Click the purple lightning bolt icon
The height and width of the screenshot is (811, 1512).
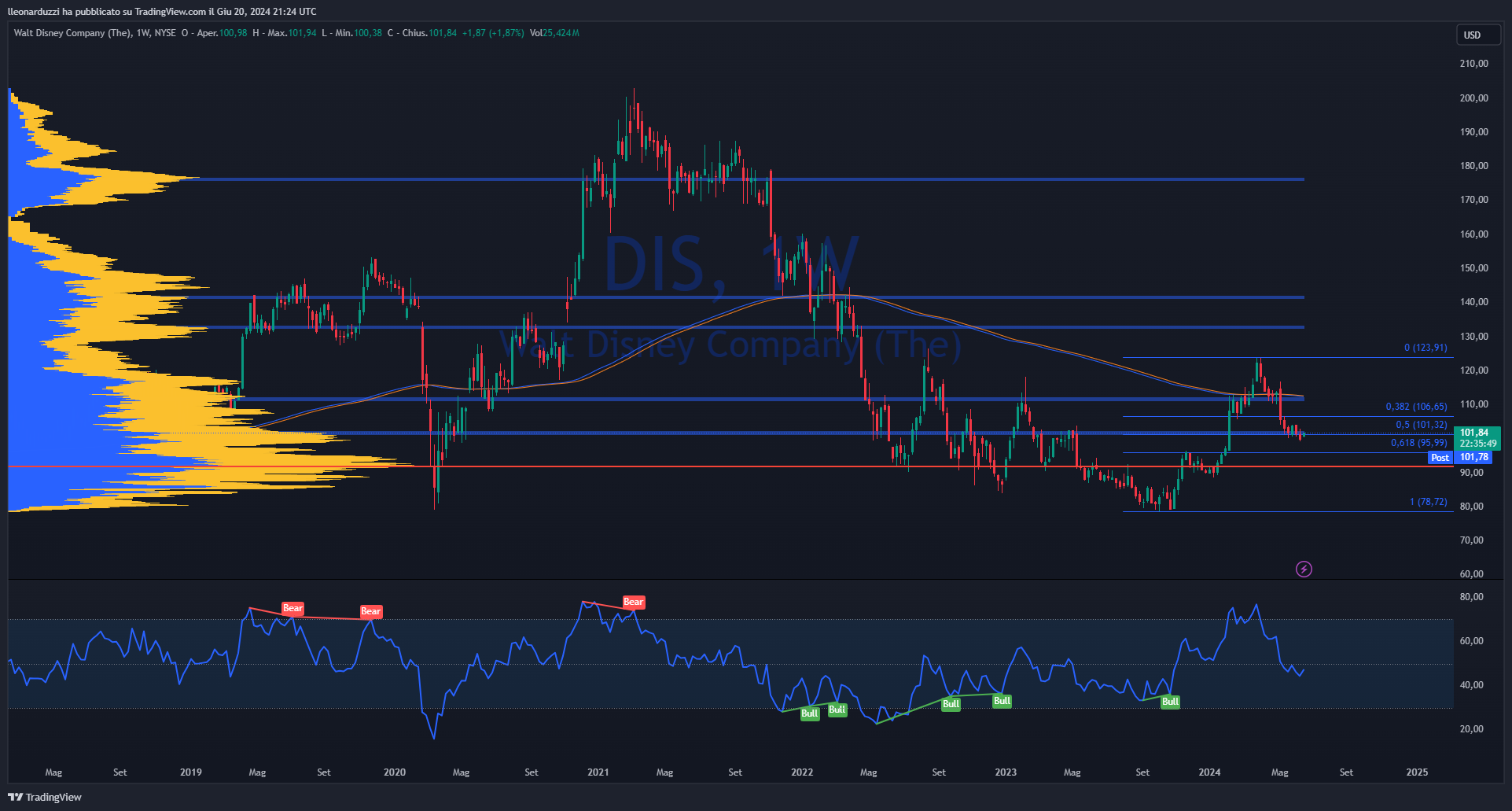click(1304, 569)
